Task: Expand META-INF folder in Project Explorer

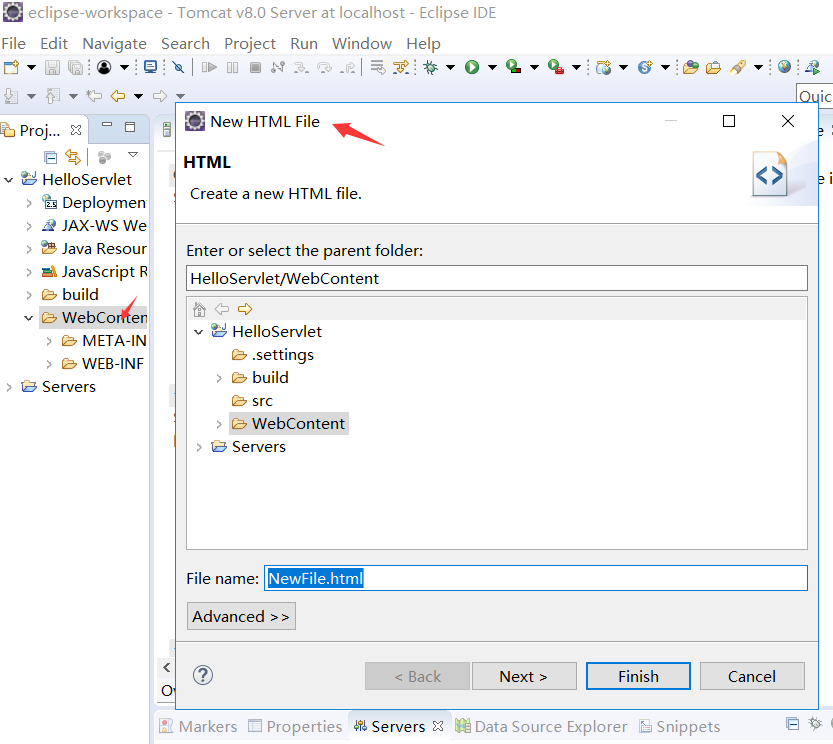Action: point(49,341)
